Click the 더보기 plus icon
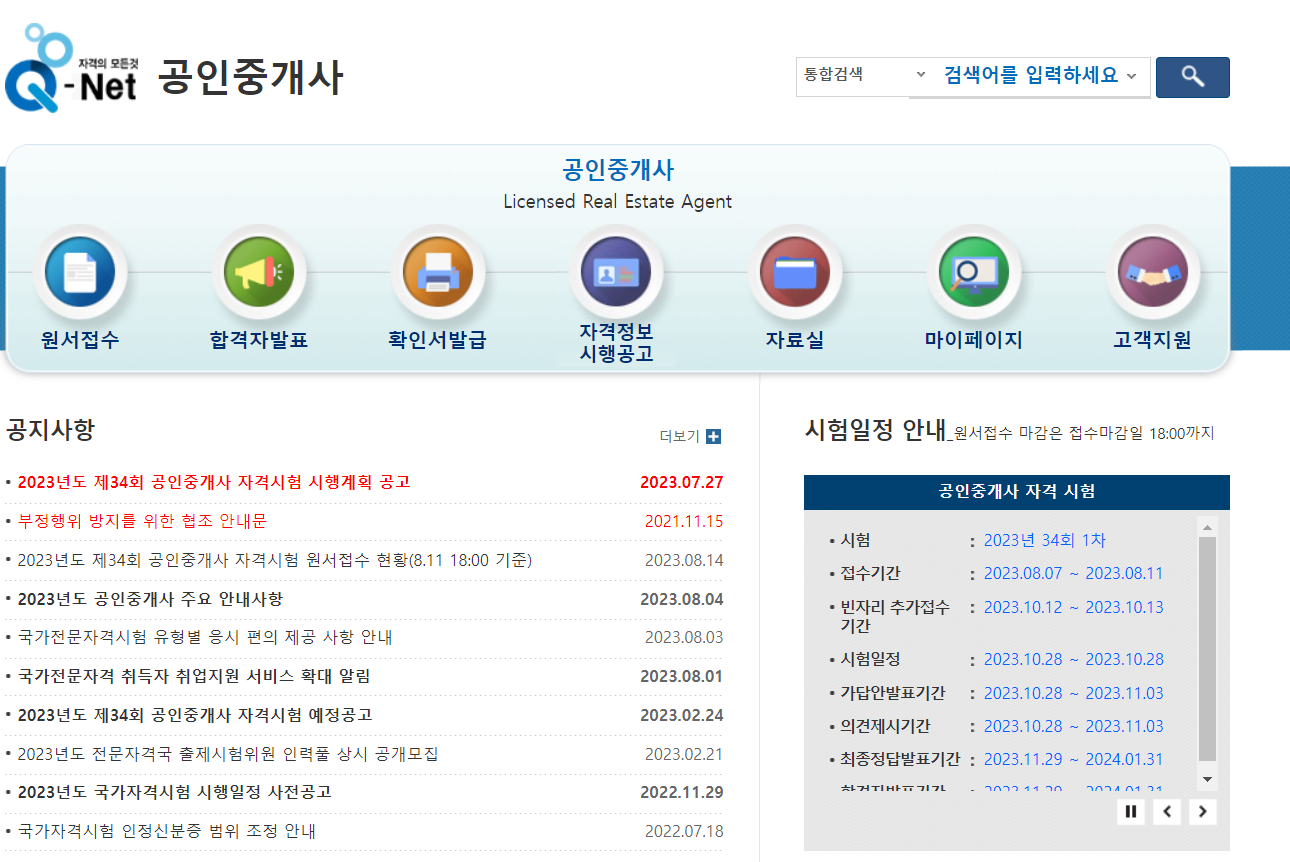Screen dimensions: 1290x862 point(713,436)
